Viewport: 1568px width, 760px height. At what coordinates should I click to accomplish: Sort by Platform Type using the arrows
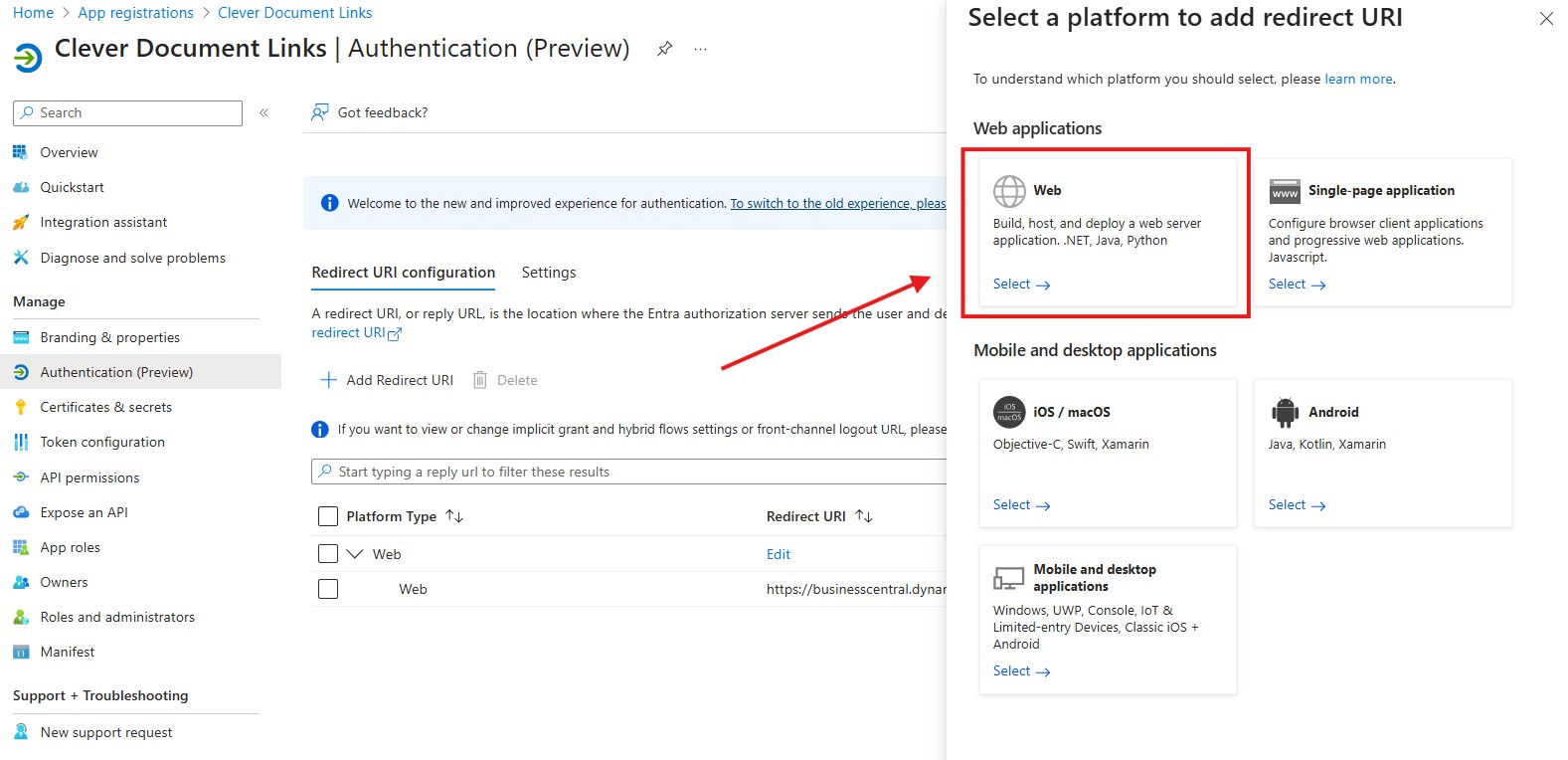454,516
